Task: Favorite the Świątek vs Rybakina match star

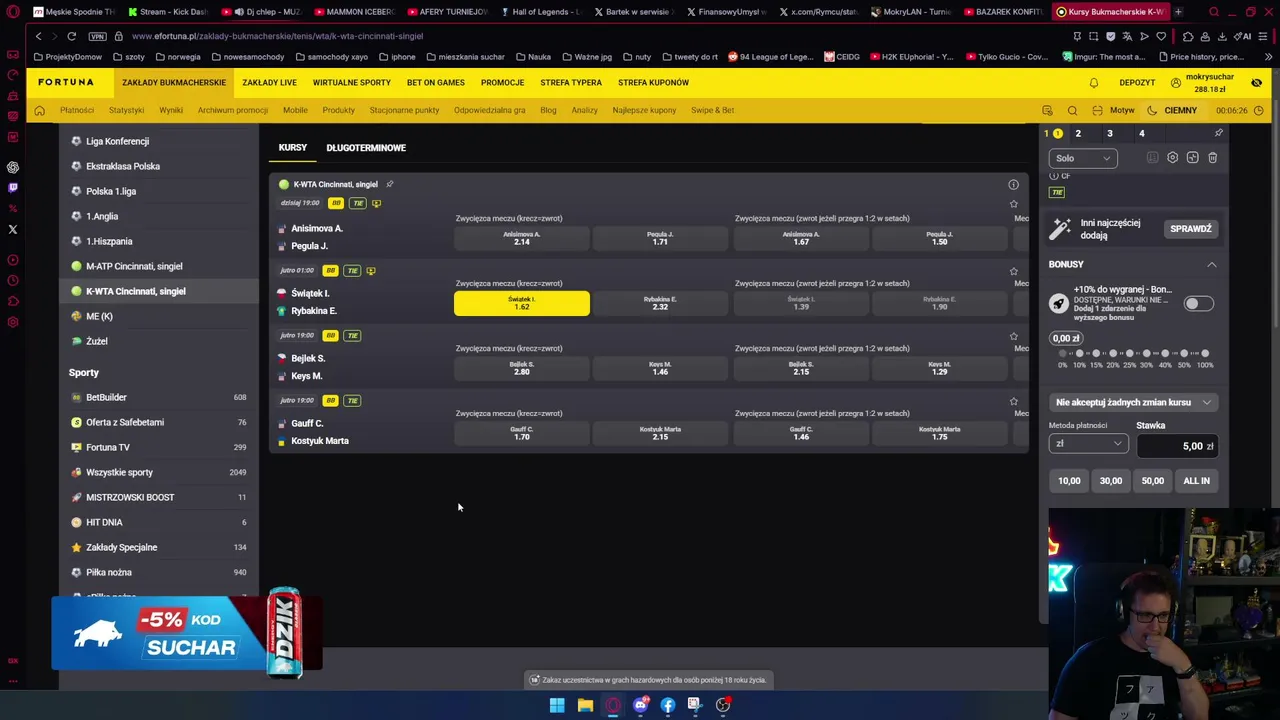Action: point(1013,271)
